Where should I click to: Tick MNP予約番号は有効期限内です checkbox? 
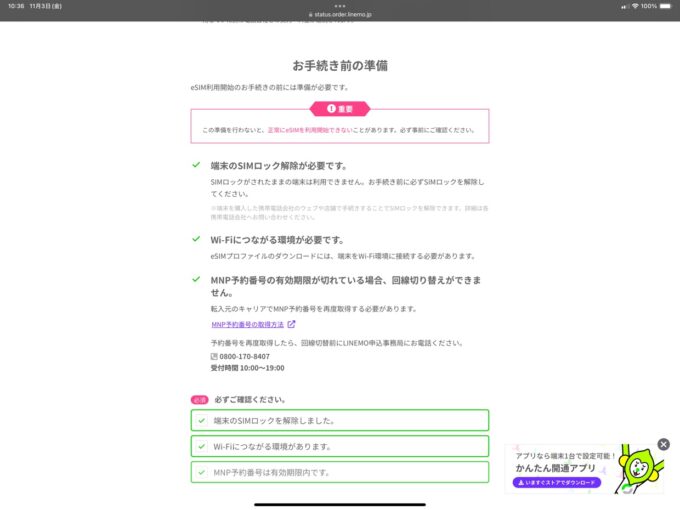click(x=201, y=471)
